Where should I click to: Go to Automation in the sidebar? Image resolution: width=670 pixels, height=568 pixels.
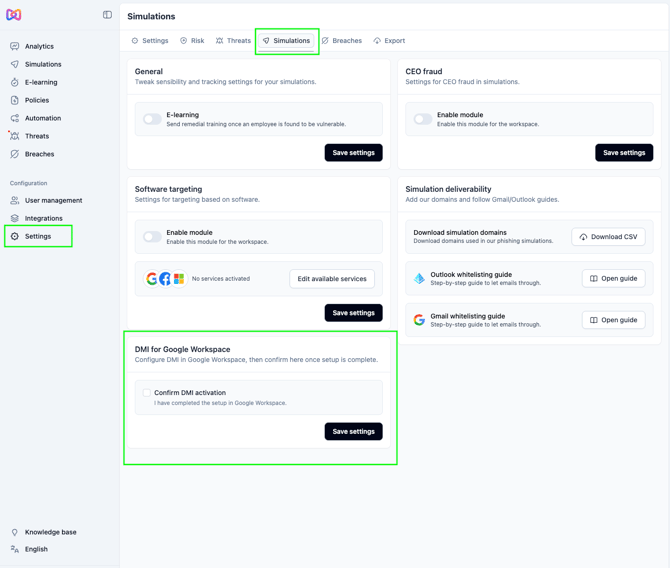tap(42, 118)
